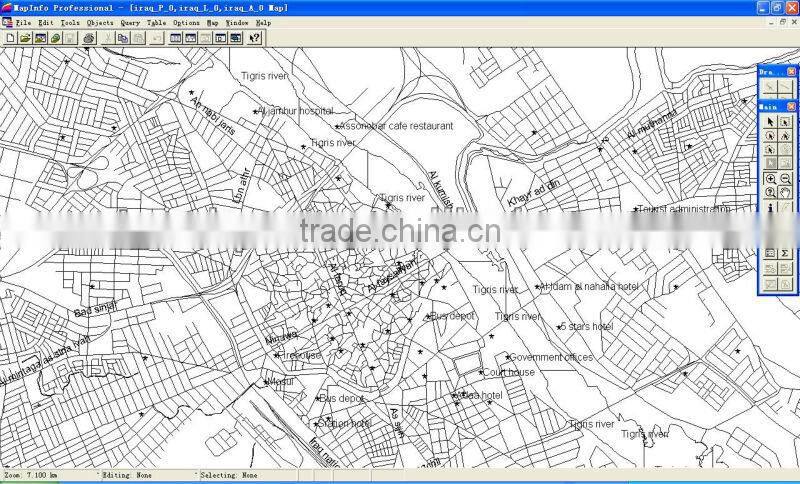Choose the Polygon Select tool
This screenshot has height=484, width=800.
[785, 136]
